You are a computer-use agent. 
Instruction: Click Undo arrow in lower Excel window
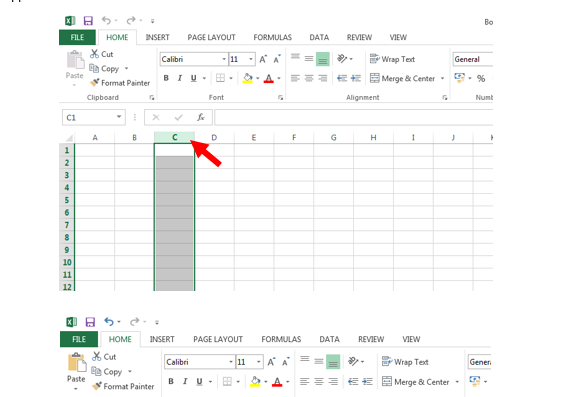click(x=109, y=322)
